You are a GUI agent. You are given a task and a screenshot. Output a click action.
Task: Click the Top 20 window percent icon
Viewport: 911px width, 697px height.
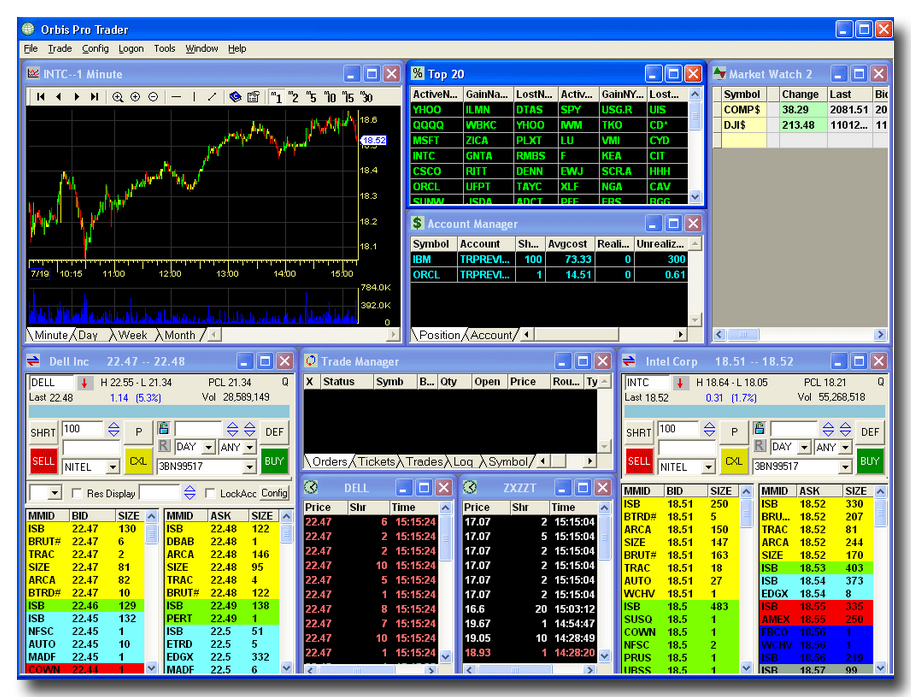pyautogui.click(x=417, y=73)
